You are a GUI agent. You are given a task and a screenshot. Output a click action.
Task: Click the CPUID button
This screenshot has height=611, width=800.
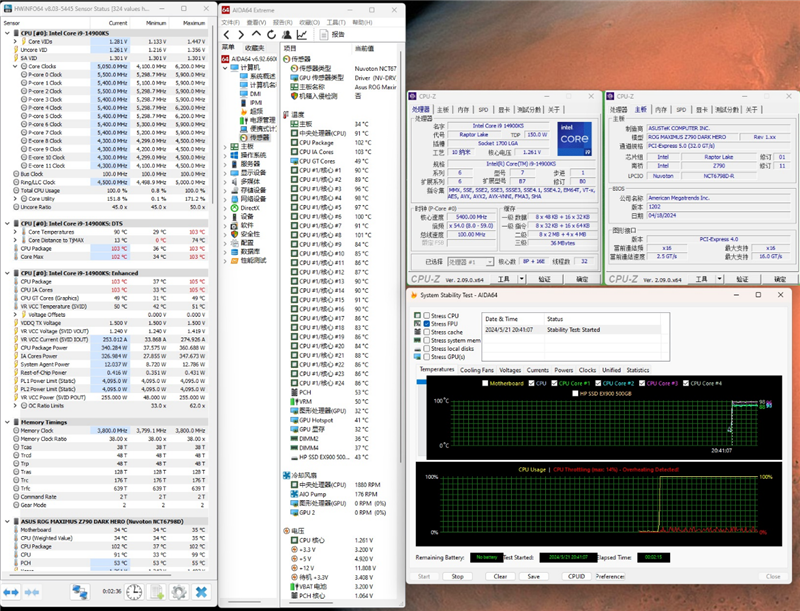577,576
